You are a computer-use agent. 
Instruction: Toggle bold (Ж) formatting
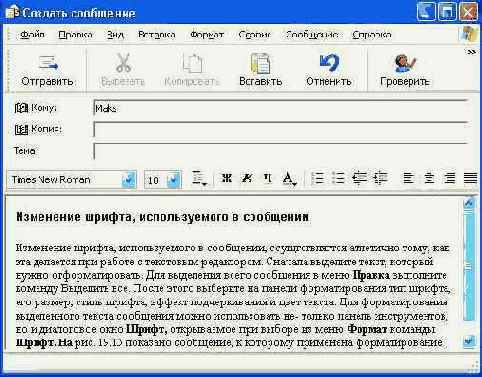(x=227, y=179)
